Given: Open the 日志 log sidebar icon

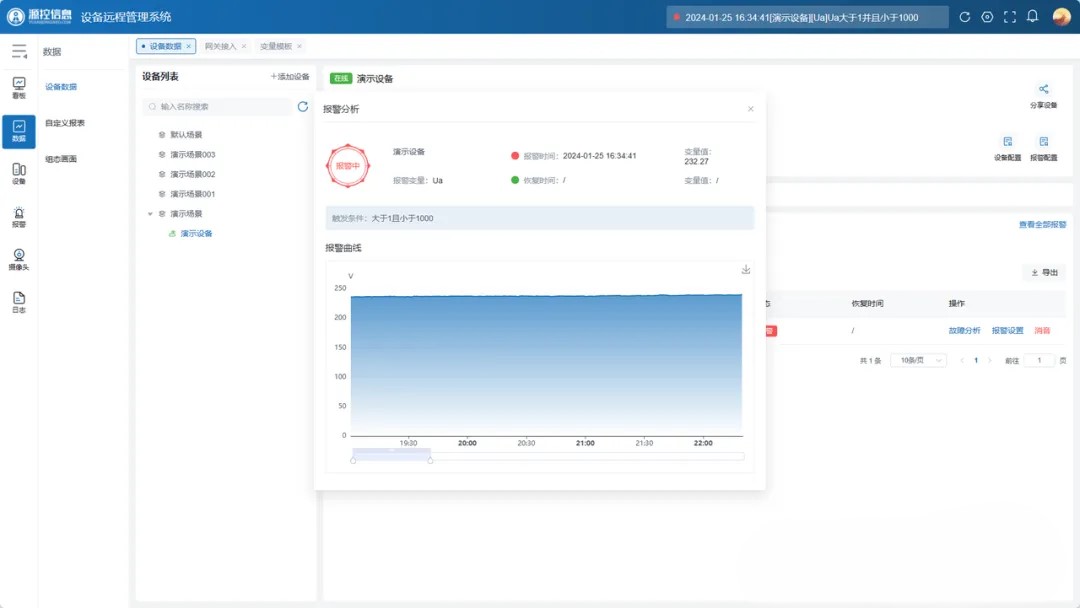Looking at the screenshot, I should coord(19,302).
